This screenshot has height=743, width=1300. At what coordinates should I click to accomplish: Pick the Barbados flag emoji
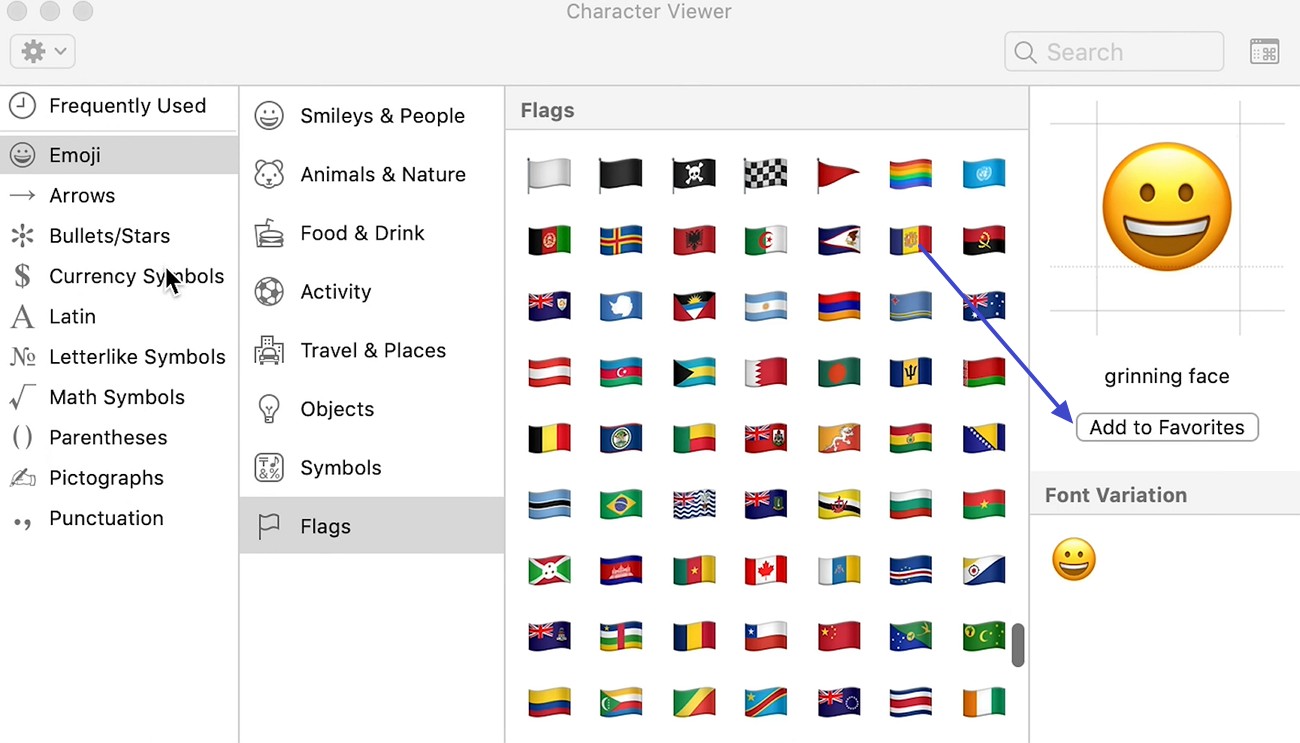(x=910, y=372)
